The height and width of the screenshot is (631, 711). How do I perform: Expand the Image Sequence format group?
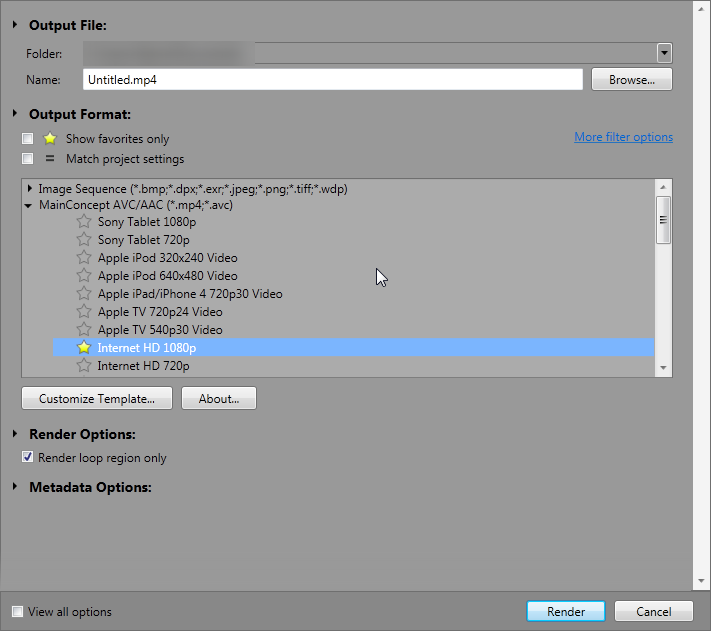(x=29, y=188)
